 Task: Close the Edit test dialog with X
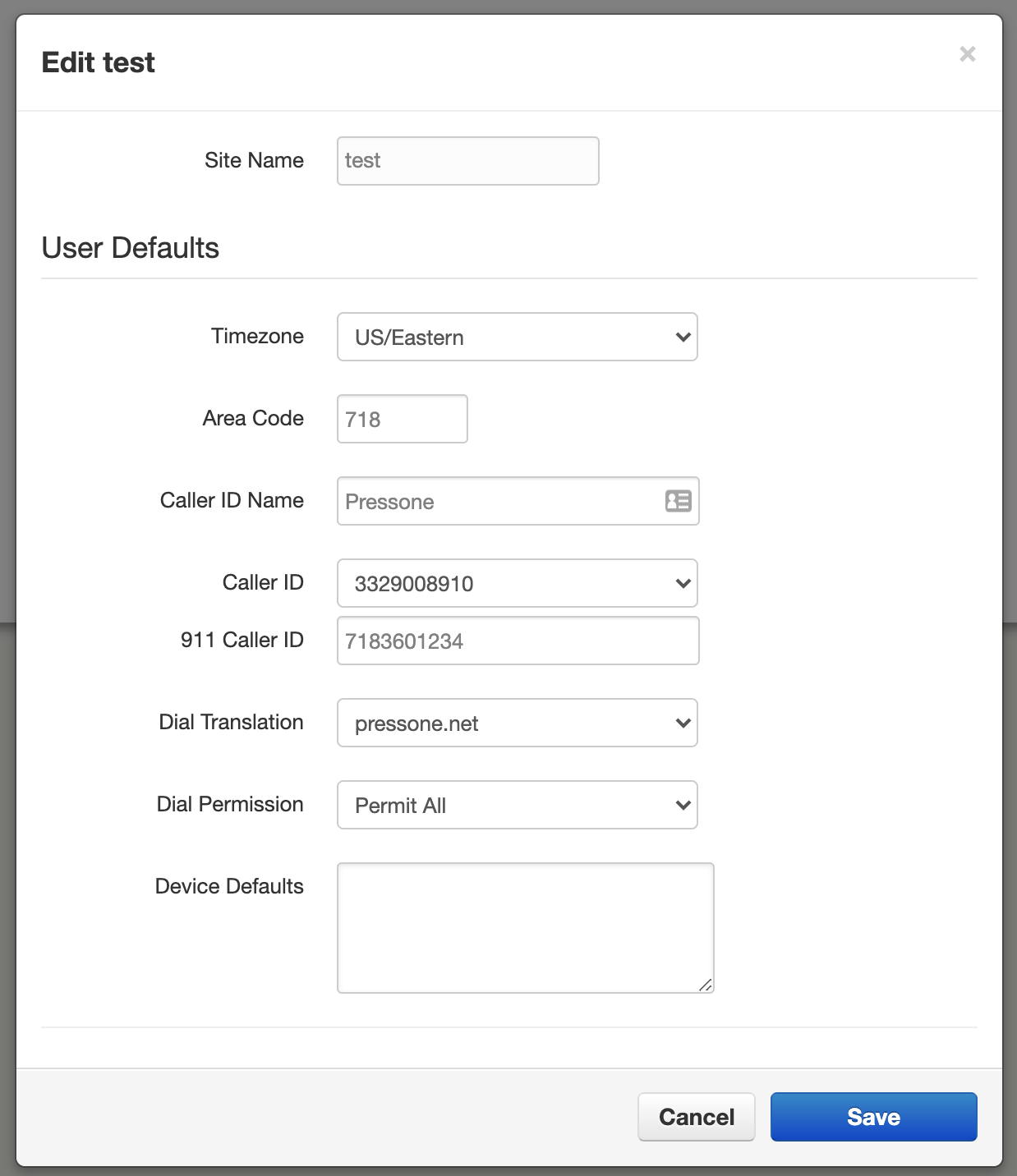click(968, 54)
